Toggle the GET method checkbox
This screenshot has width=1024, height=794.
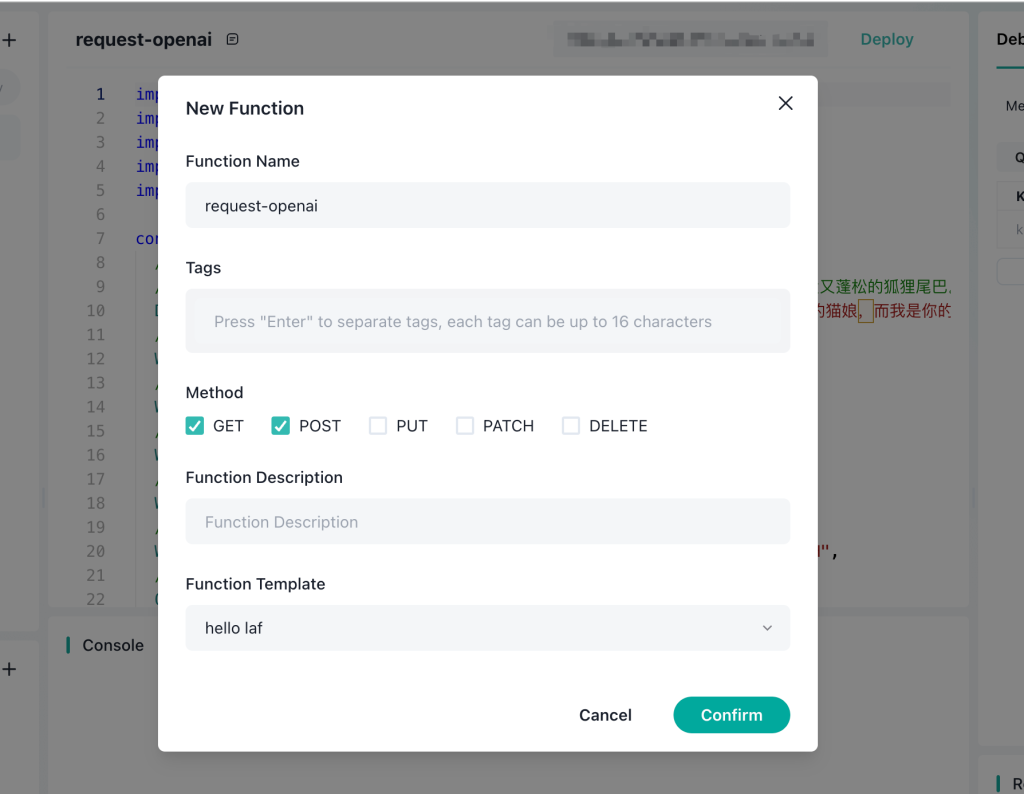pyautogui.click(x=195, y=426)
